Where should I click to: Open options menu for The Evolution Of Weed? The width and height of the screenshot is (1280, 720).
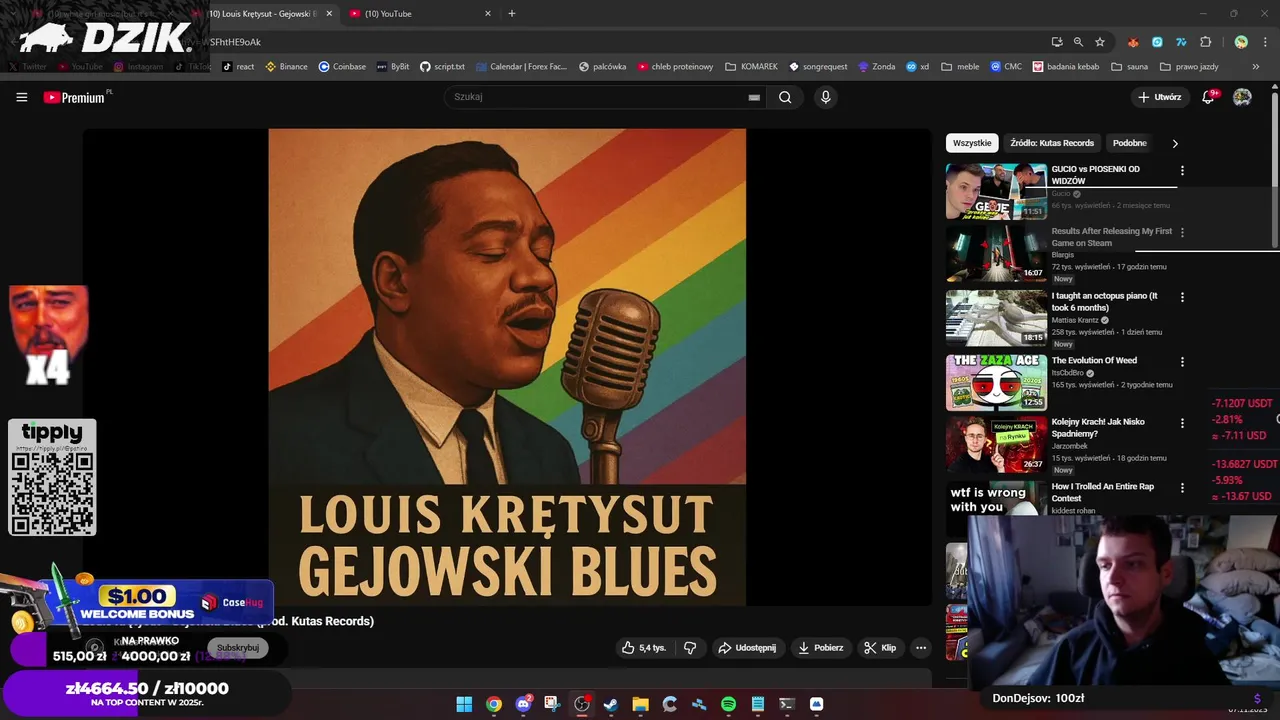coord(1182,362)
